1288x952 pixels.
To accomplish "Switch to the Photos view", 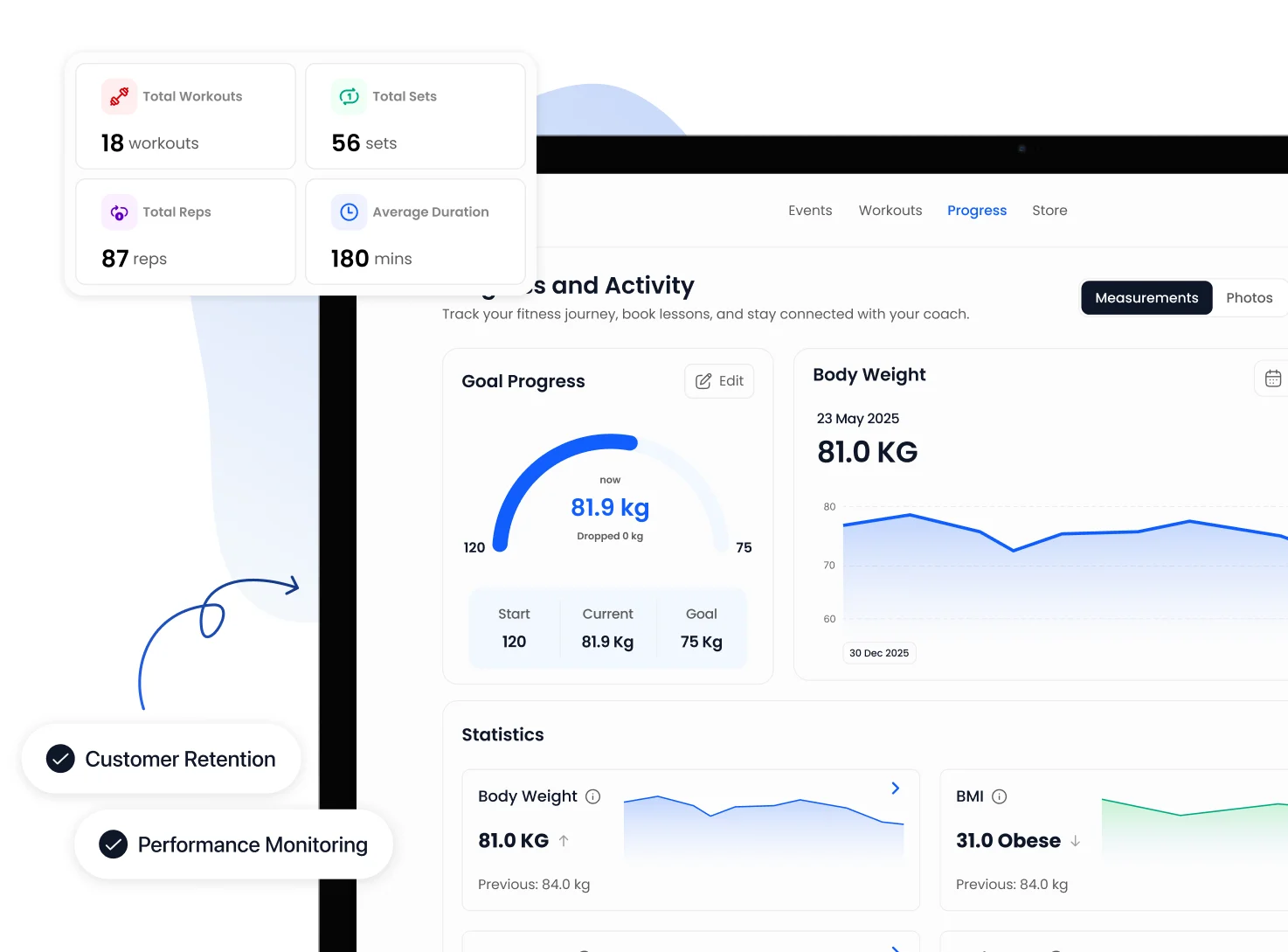I will click(1250, 298).
